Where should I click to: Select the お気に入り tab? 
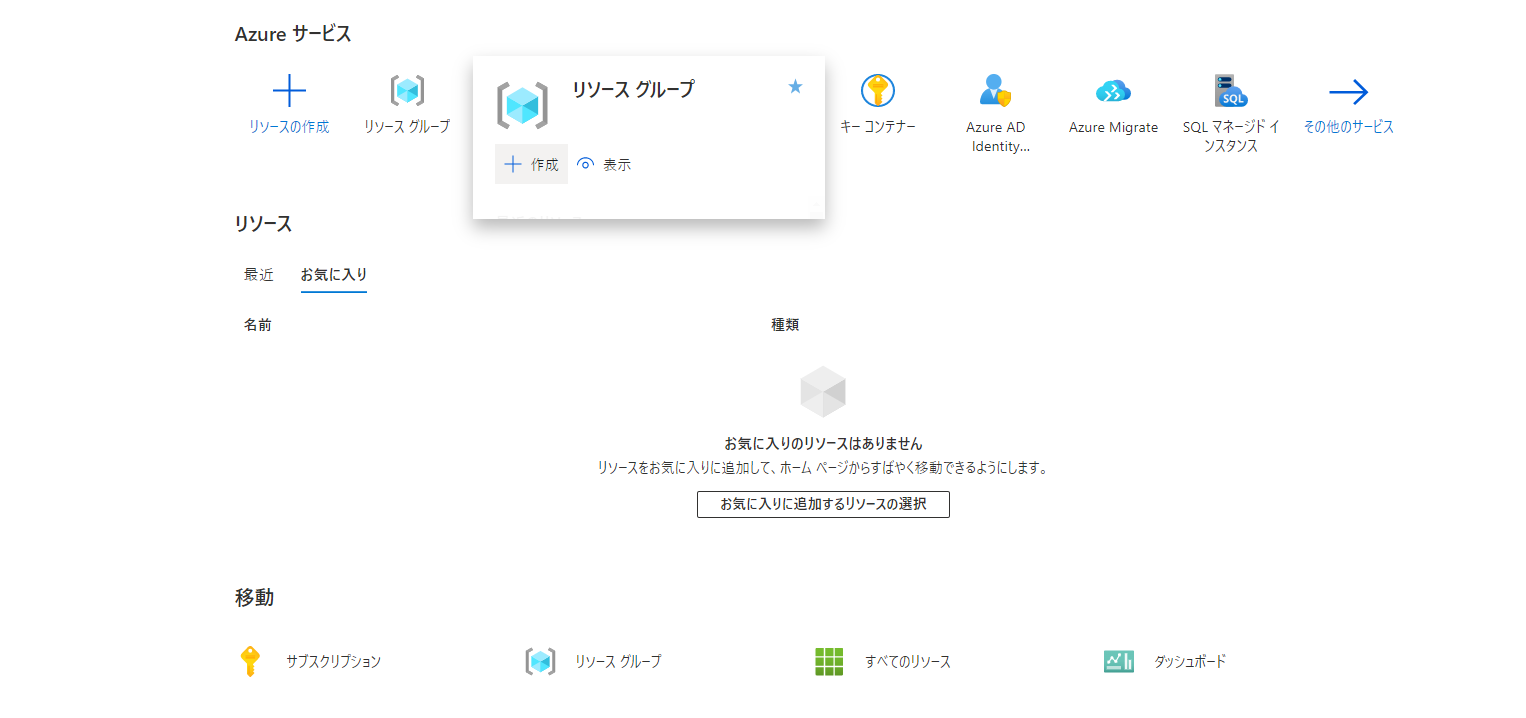click(334, 274)
